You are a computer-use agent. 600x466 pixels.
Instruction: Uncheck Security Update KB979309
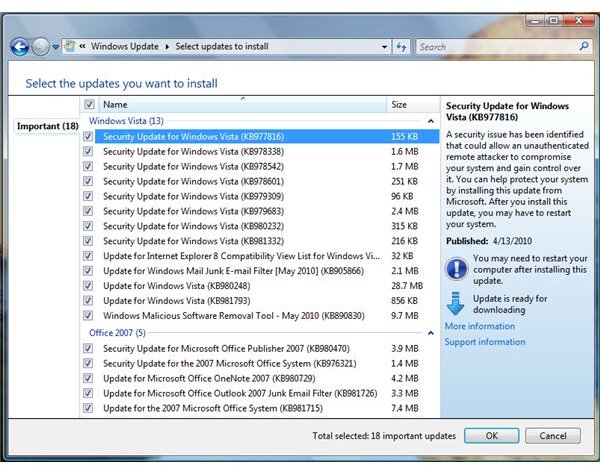point(88,196)
